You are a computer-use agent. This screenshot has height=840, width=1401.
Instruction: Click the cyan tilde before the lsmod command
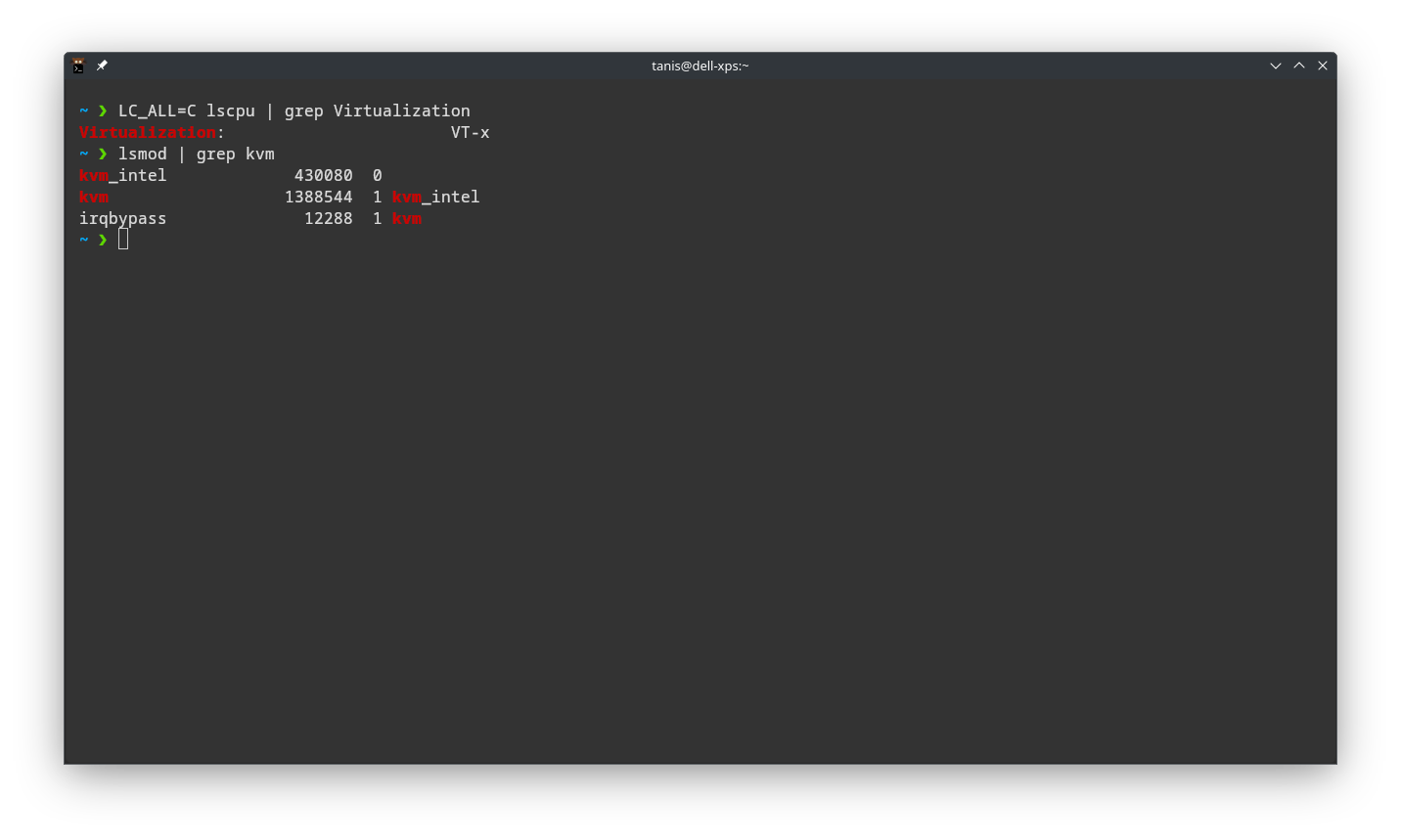pos(83,154)
